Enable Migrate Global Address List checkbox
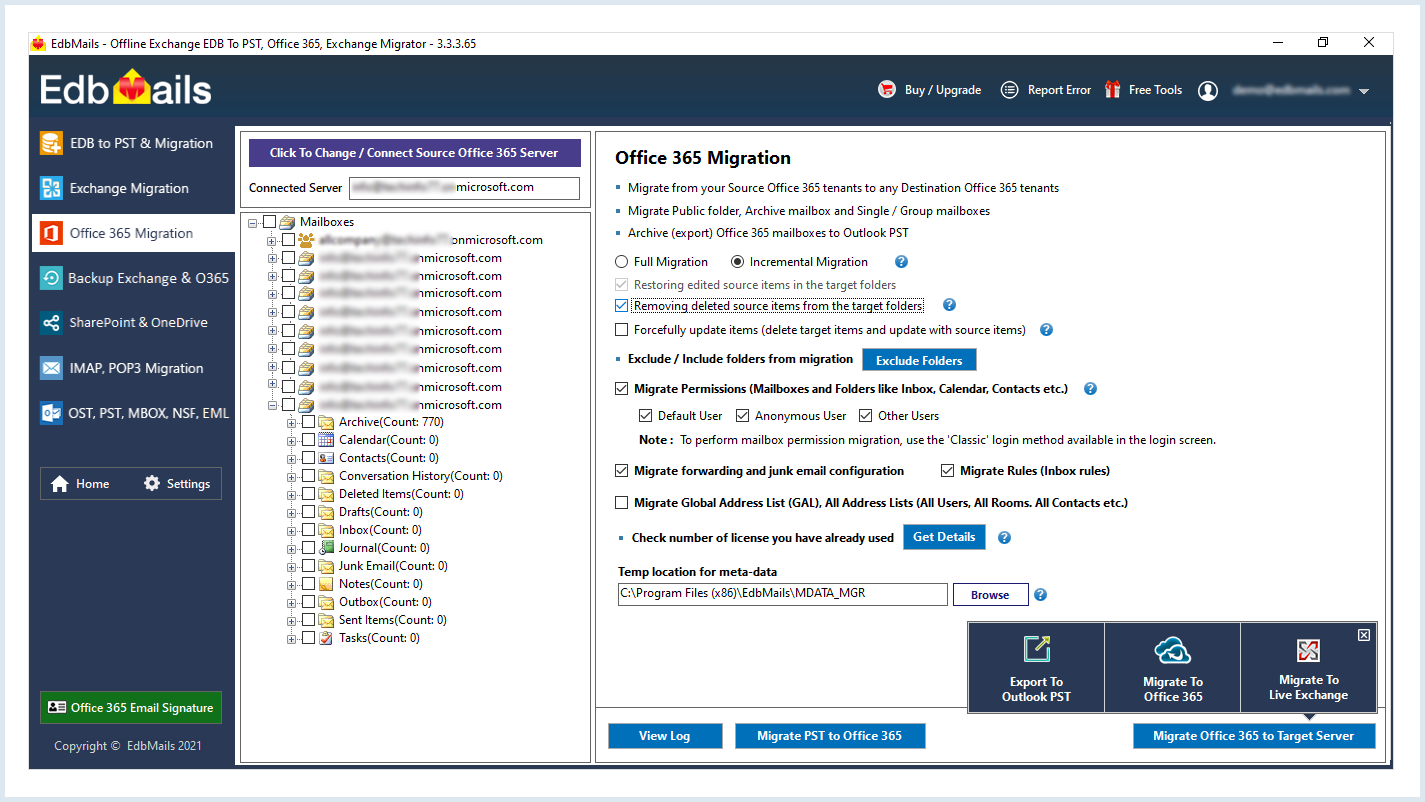 [x=622, y=503]
